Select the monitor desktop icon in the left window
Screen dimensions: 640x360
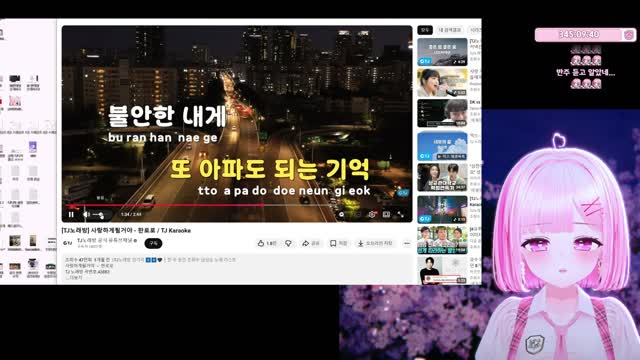15,82
